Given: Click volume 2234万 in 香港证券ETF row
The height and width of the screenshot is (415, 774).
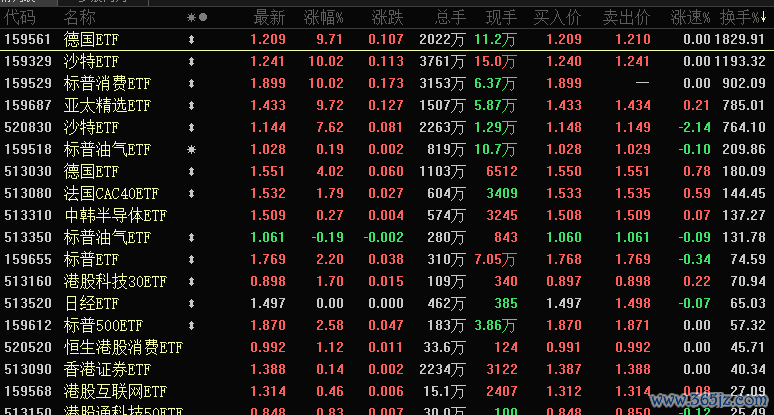Looking at the screenshot, I should tap(442, 369).
